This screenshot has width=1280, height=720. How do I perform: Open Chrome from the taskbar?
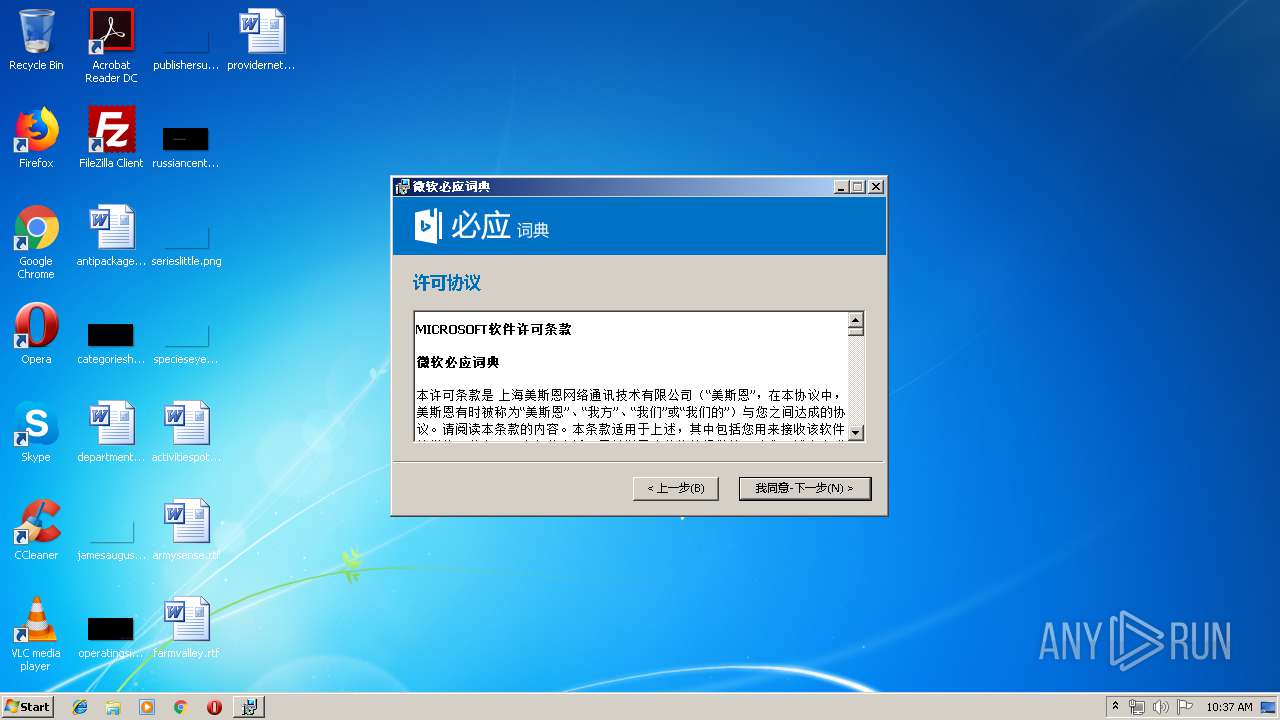click(181, 707)
